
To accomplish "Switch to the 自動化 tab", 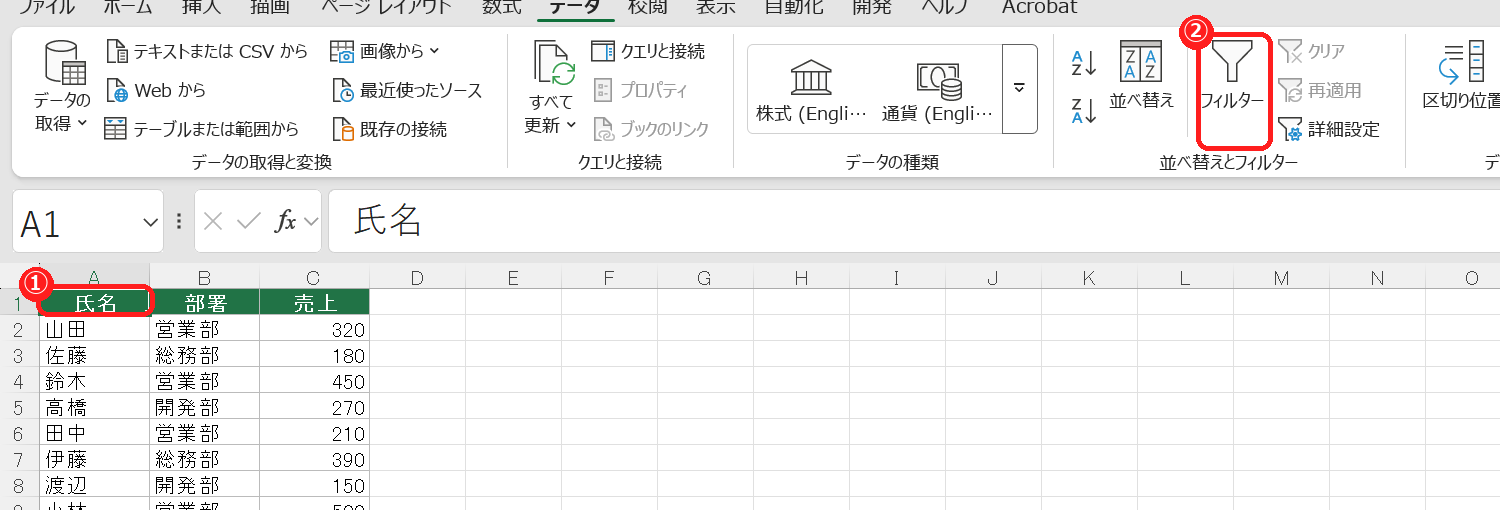I will 795,8.
